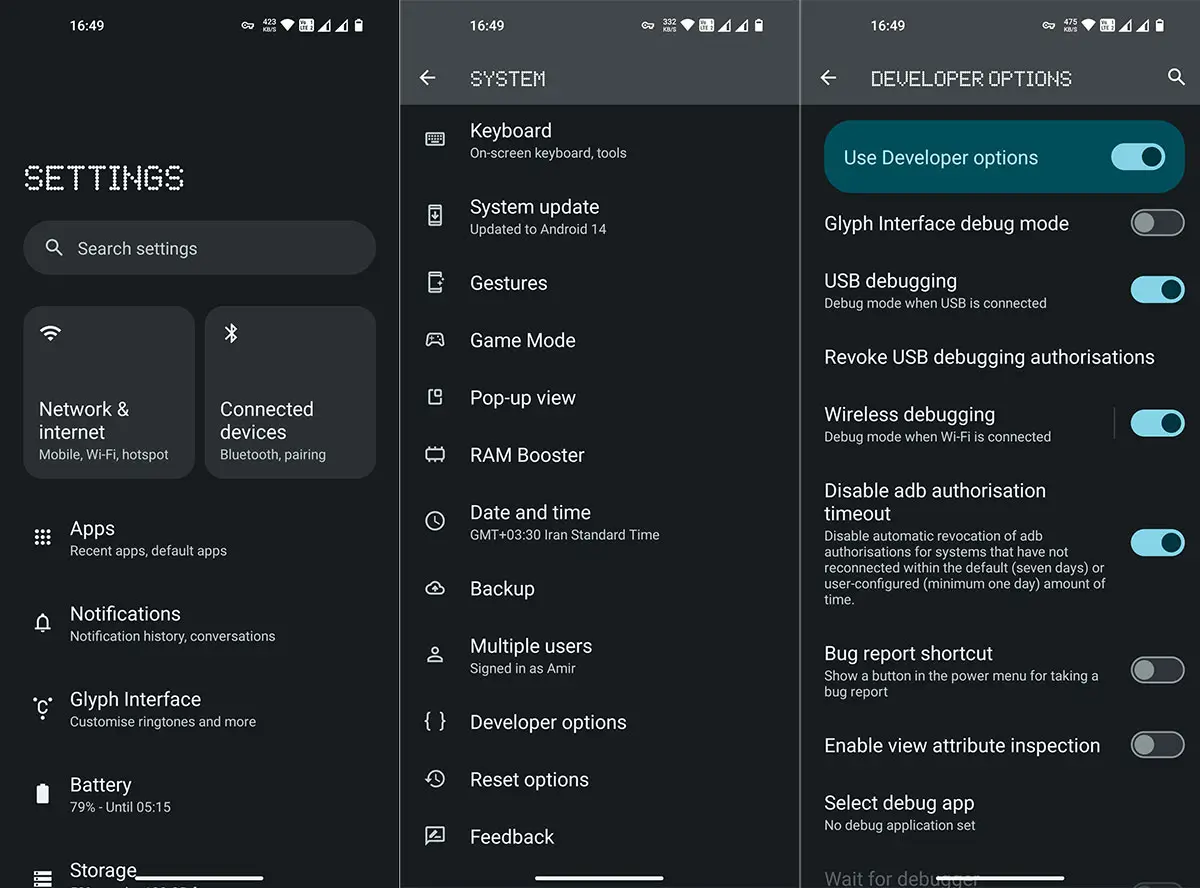Go back from the System screen

428,78
